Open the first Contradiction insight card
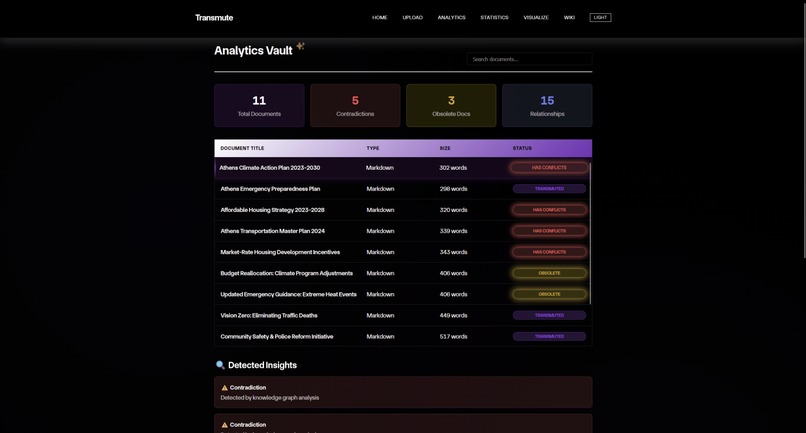The width and height of the screenshot is (806, 433). (403, 392)
